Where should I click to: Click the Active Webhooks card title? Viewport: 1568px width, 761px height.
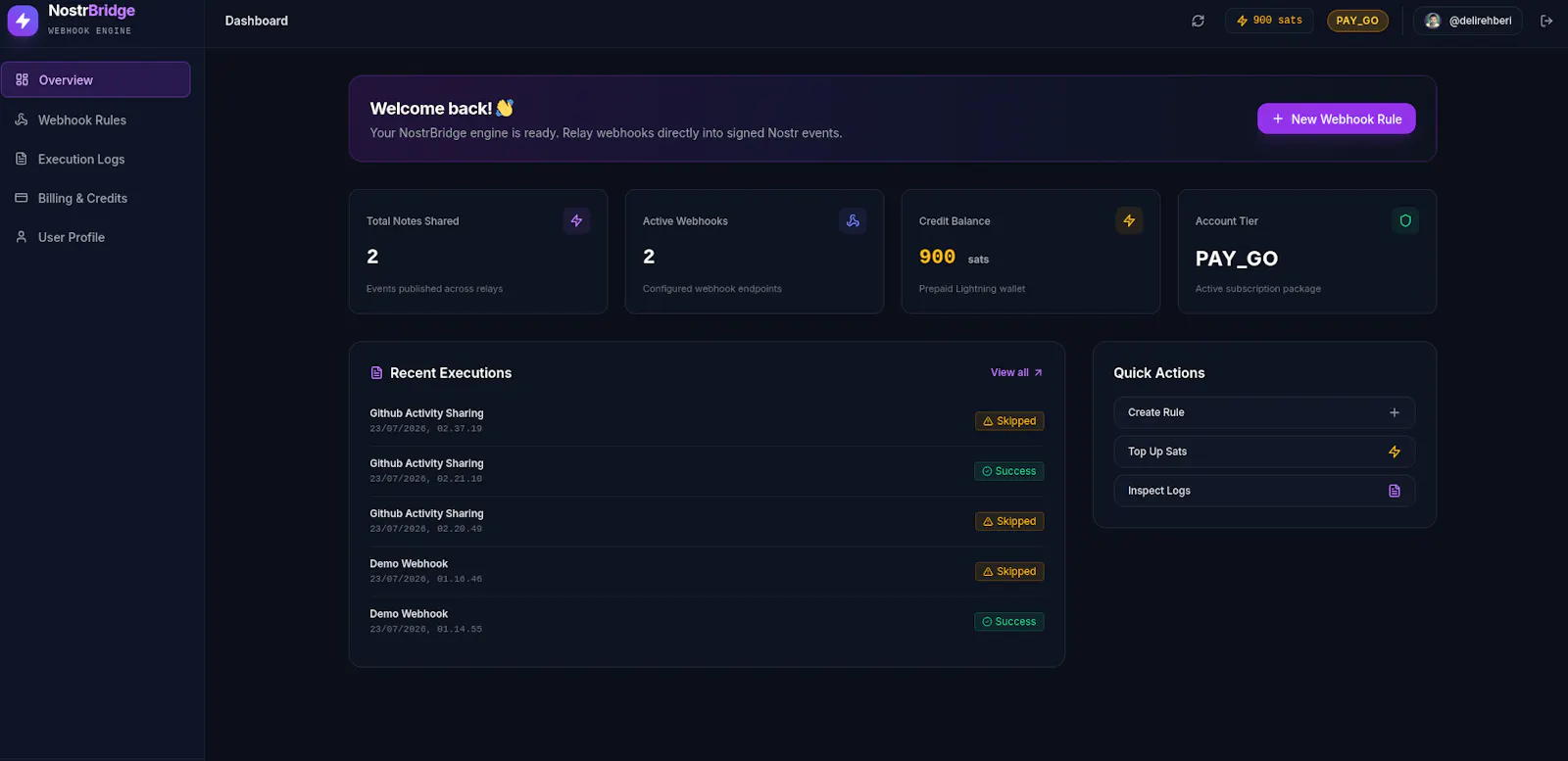[x=685, y=221]
